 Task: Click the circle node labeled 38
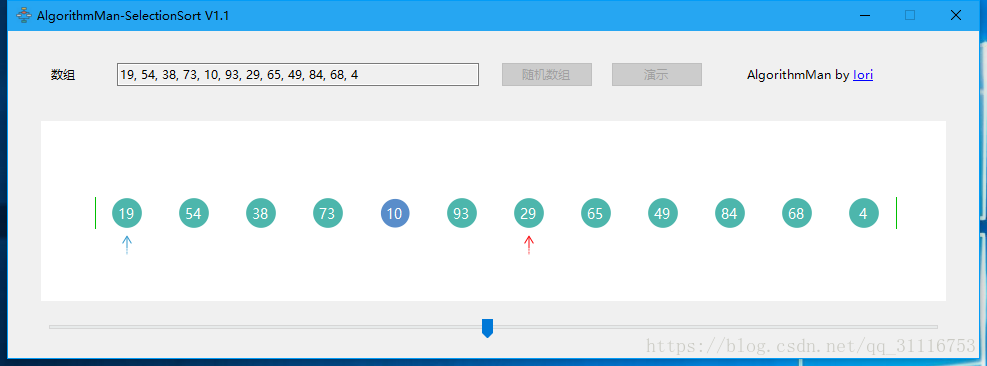pyautogui.click(x=261, y=214)
